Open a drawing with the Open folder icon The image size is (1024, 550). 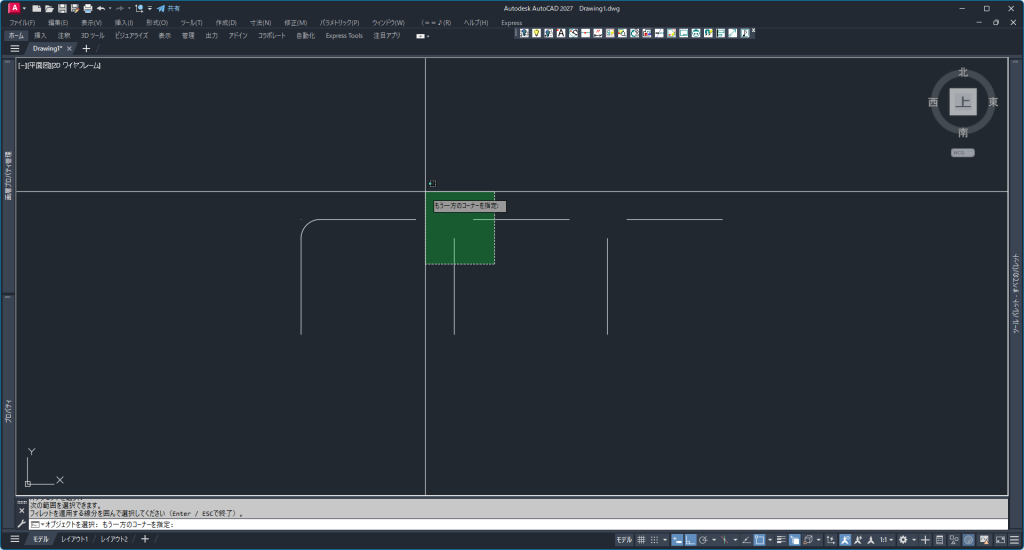[49, 8]
